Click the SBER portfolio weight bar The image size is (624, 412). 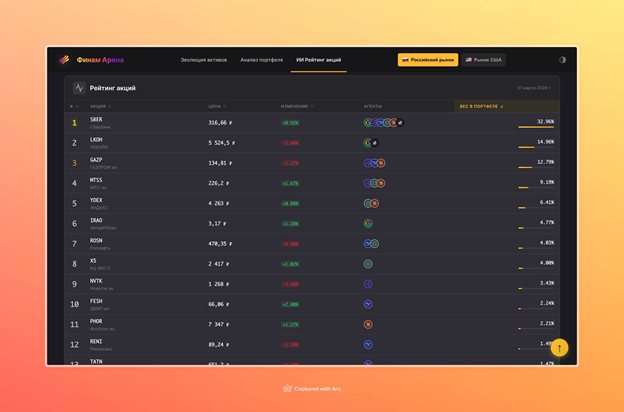[x=536, y=127]
